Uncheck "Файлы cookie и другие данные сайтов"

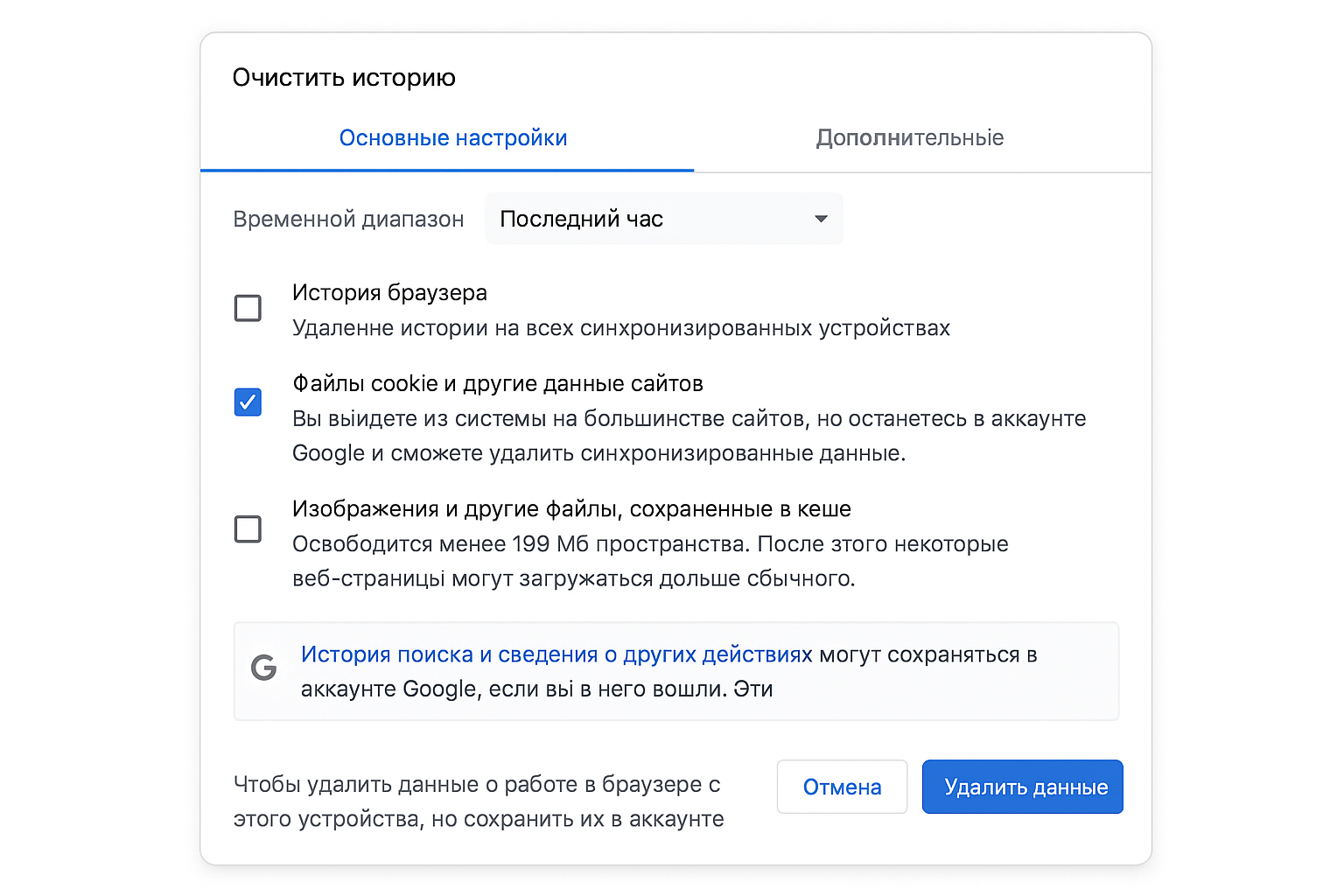pyautogui.click(x=248, y=402)
